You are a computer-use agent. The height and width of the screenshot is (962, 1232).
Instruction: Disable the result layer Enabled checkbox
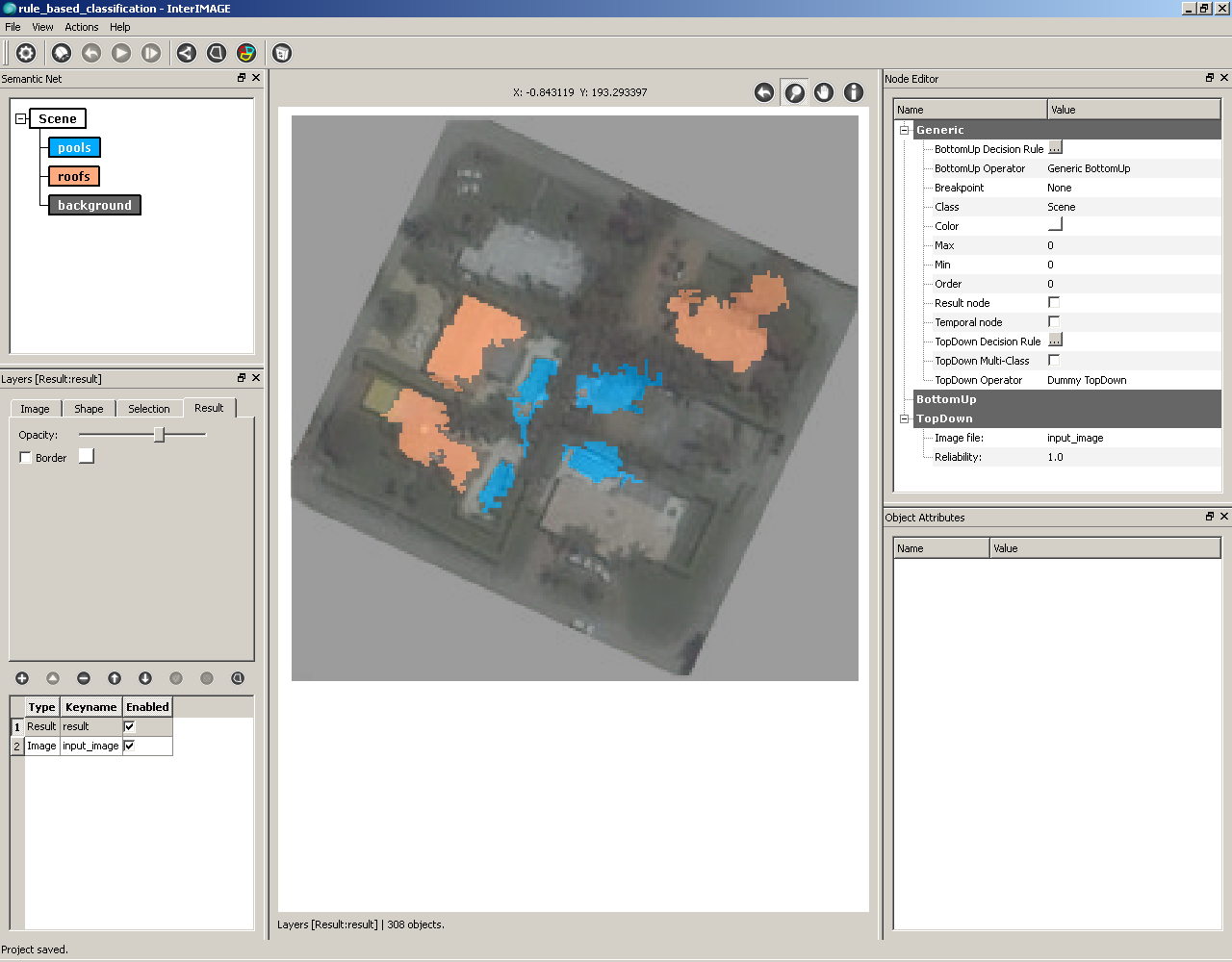click(x=130, y=726)
